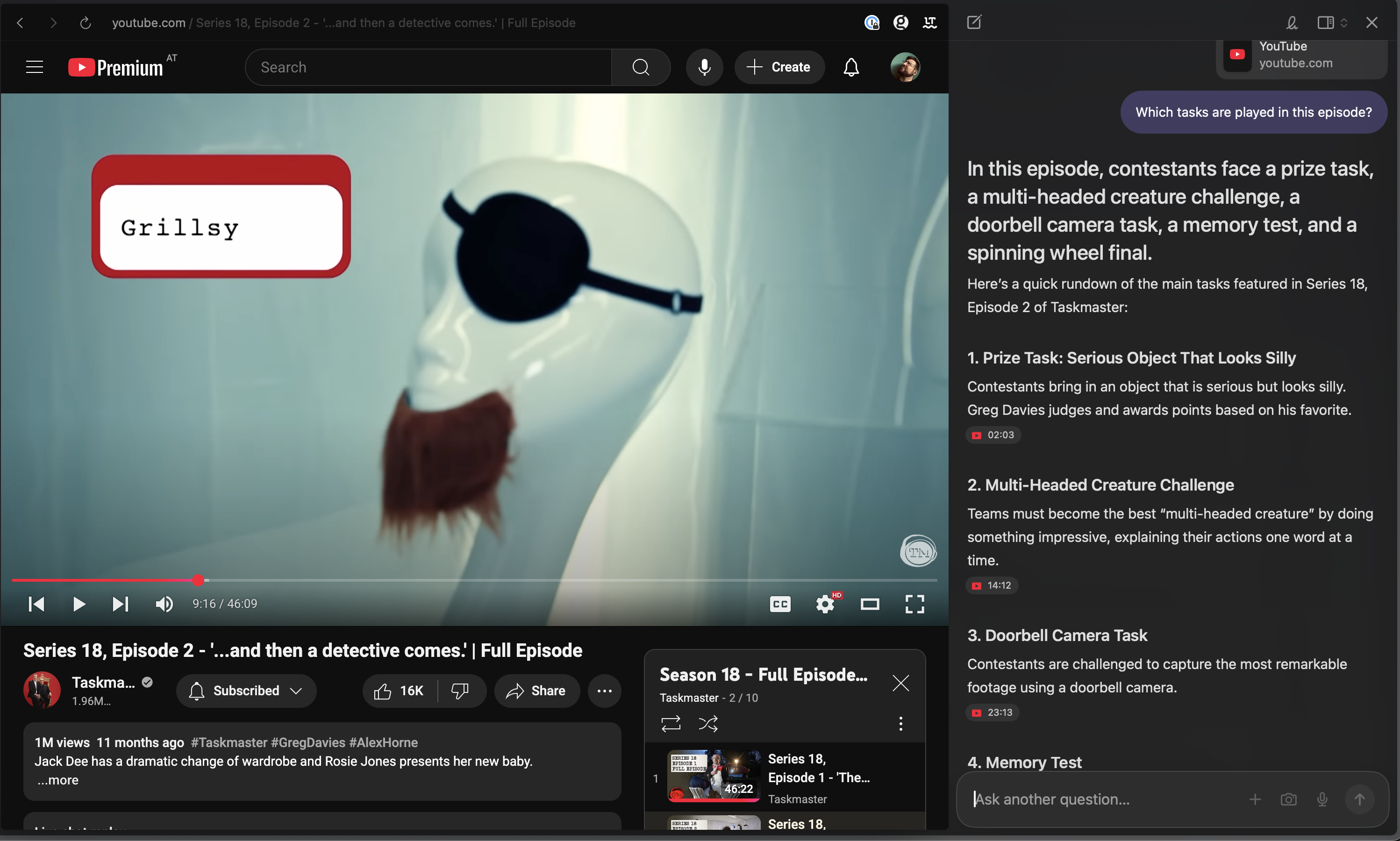Open the video title link

click(303, 650)
